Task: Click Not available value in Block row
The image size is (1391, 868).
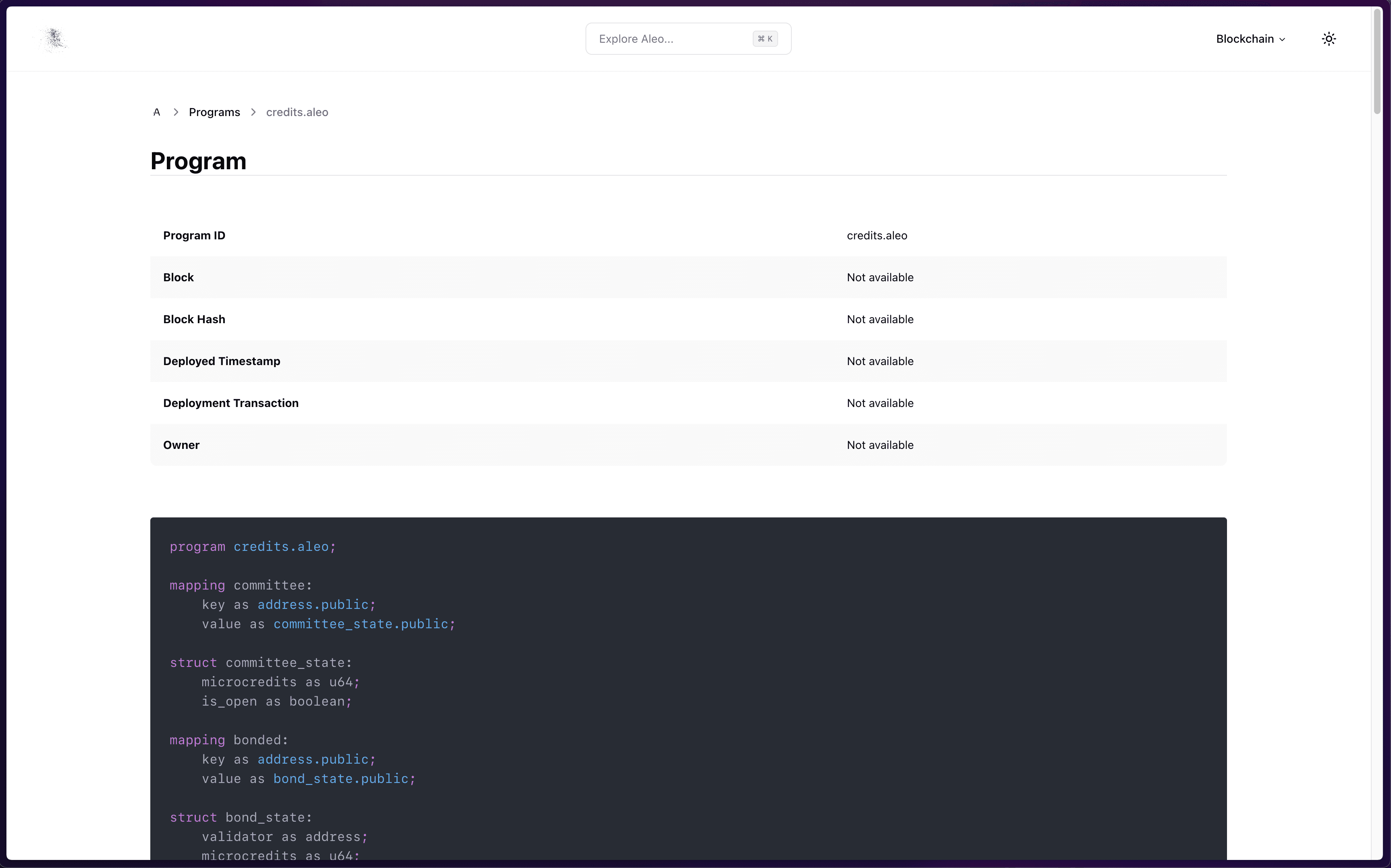Action: [x=880, y=277]
